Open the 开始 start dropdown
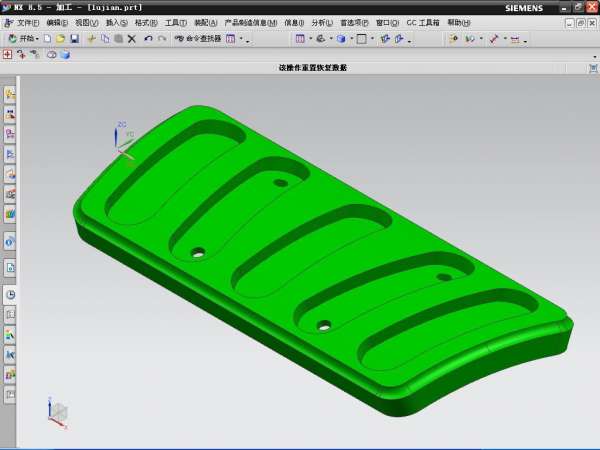600x450 pixels. pyautogui.click(x=24, y=39)
